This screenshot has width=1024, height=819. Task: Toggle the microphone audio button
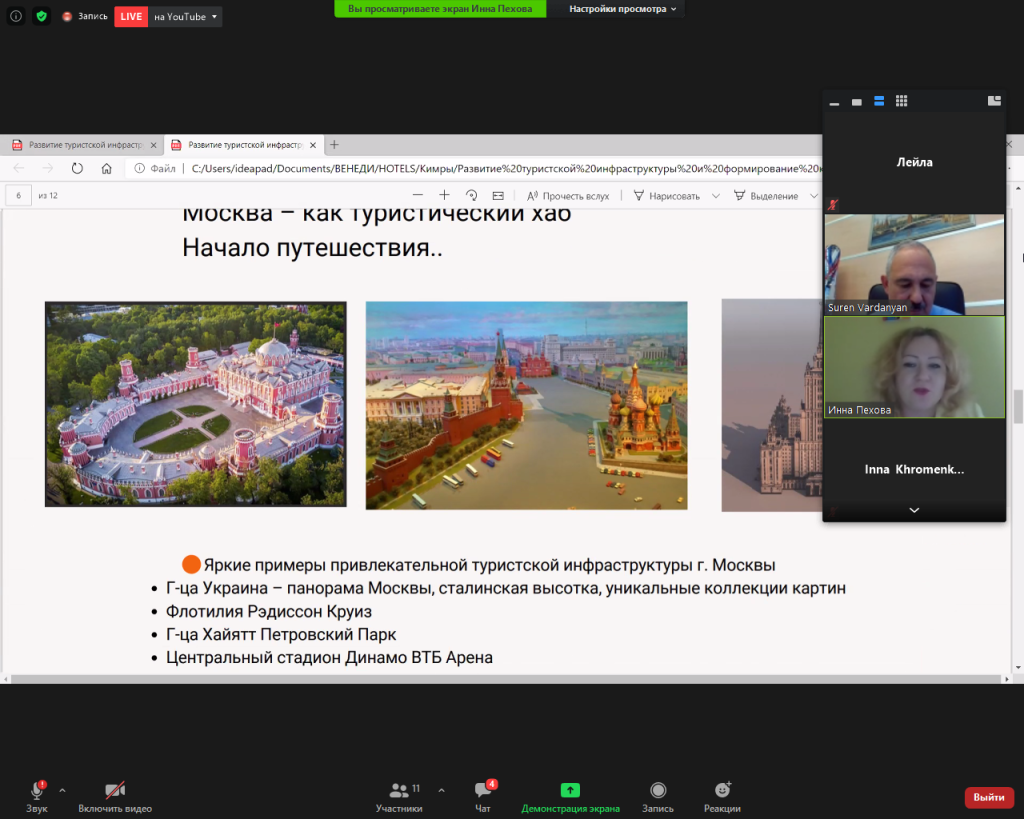click(x=37, y=790)
